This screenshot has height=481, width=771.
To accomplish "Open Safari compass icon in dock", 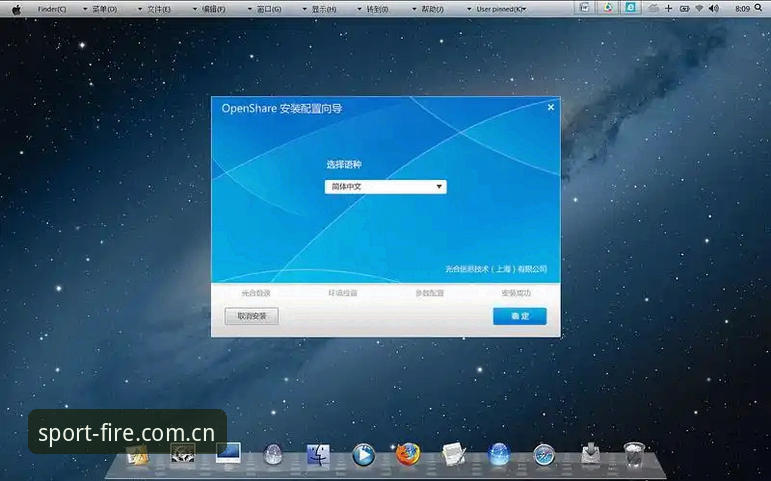I will pyautogui.click(x=544, y=455).
